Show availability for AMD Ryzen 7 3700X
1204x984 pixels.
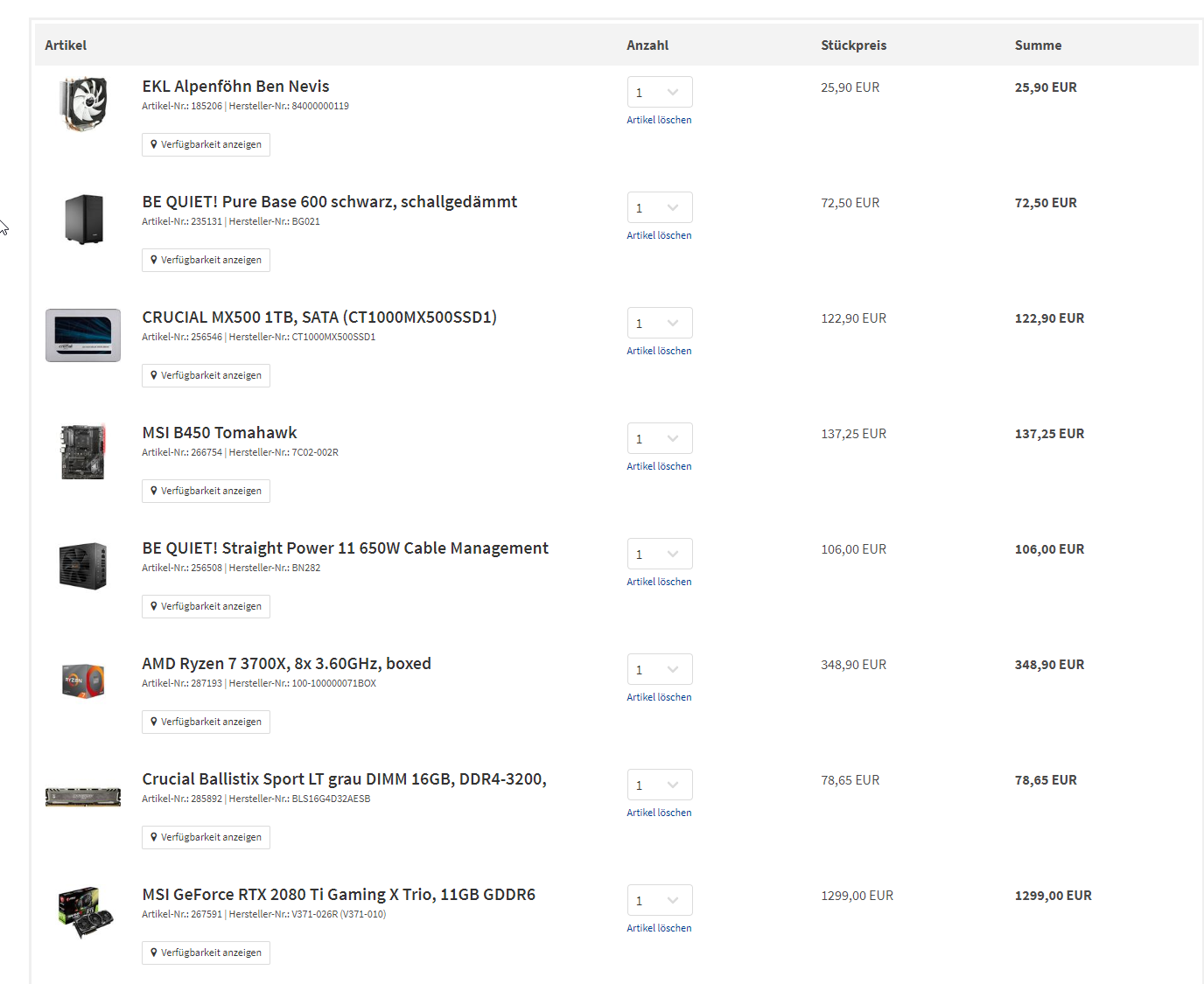pos(206,722)
